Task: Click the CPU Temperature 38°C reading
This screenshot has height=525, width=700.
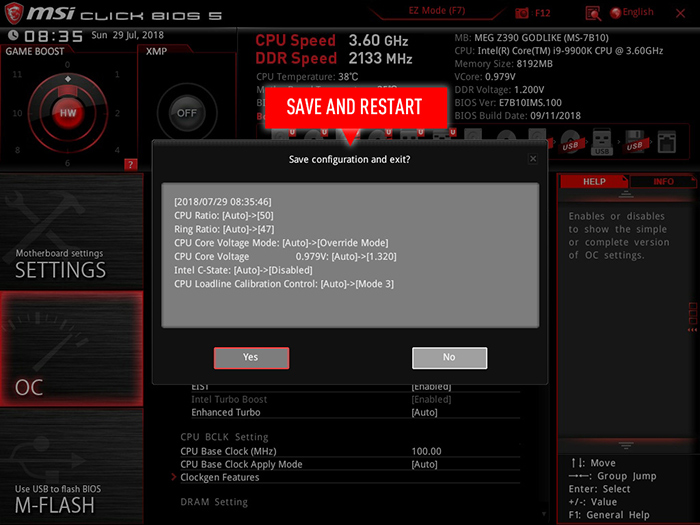Action: [x=307, y=77]
